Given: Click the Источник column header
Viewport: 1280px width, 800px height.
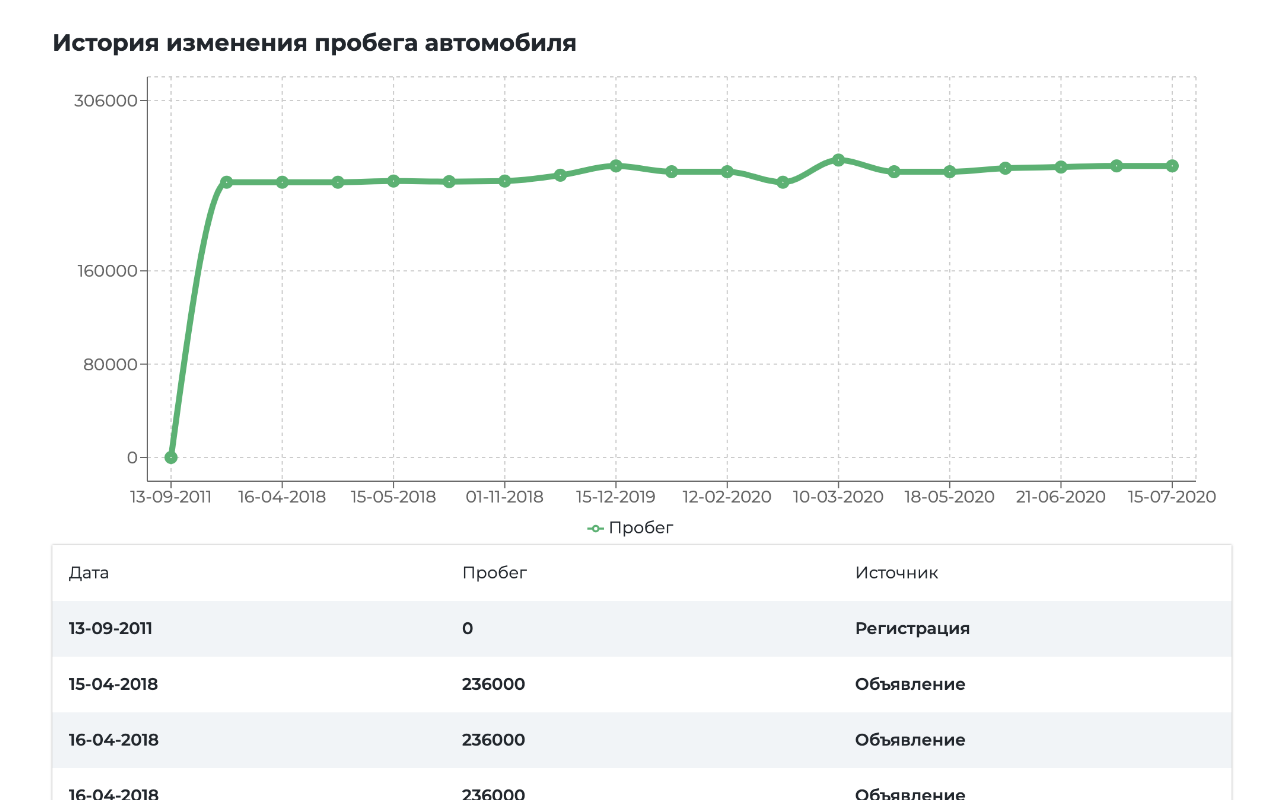Looking at the screenshot, I should point(896,573).
